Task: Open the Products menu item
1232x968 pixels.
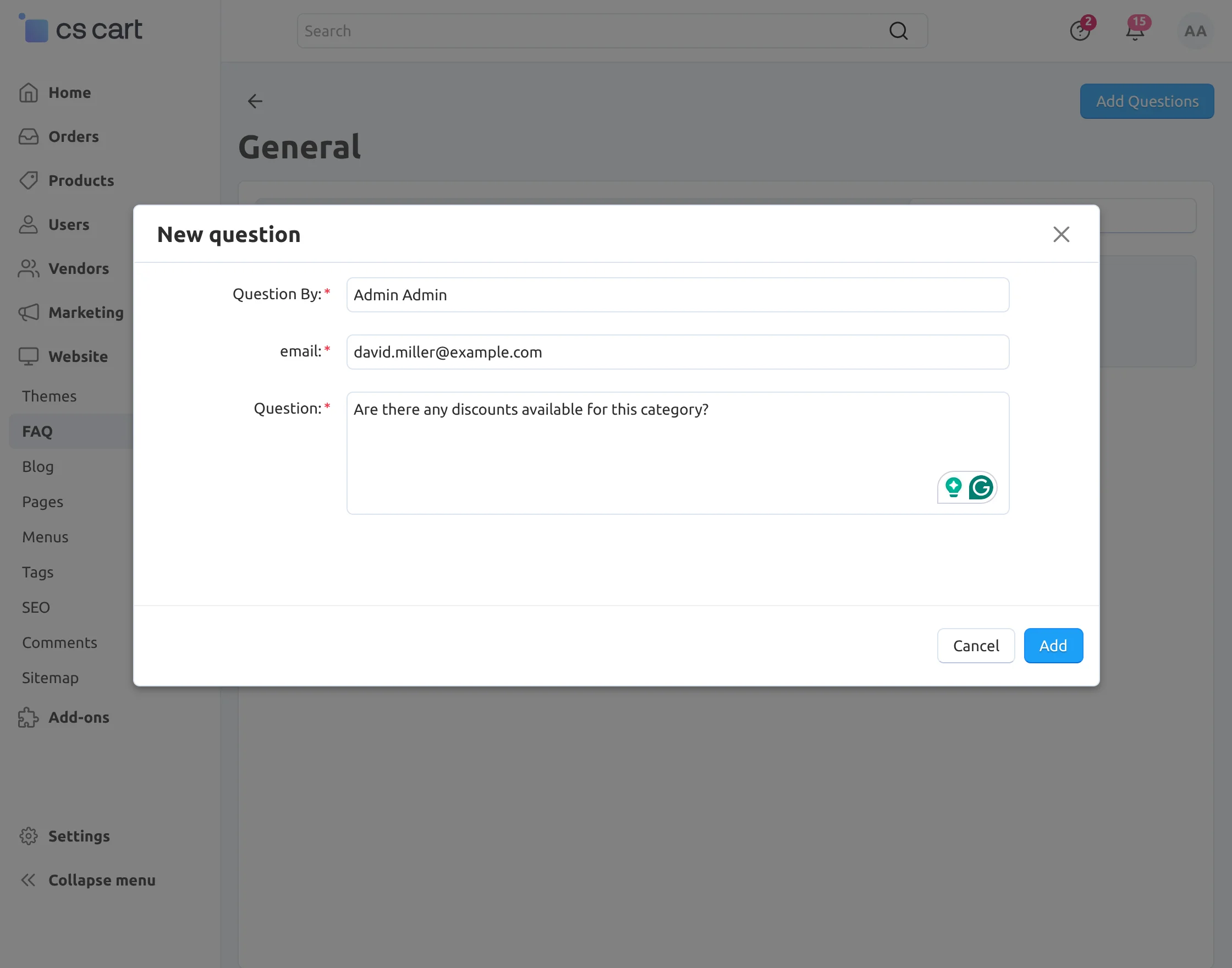Action: [81, 181]
